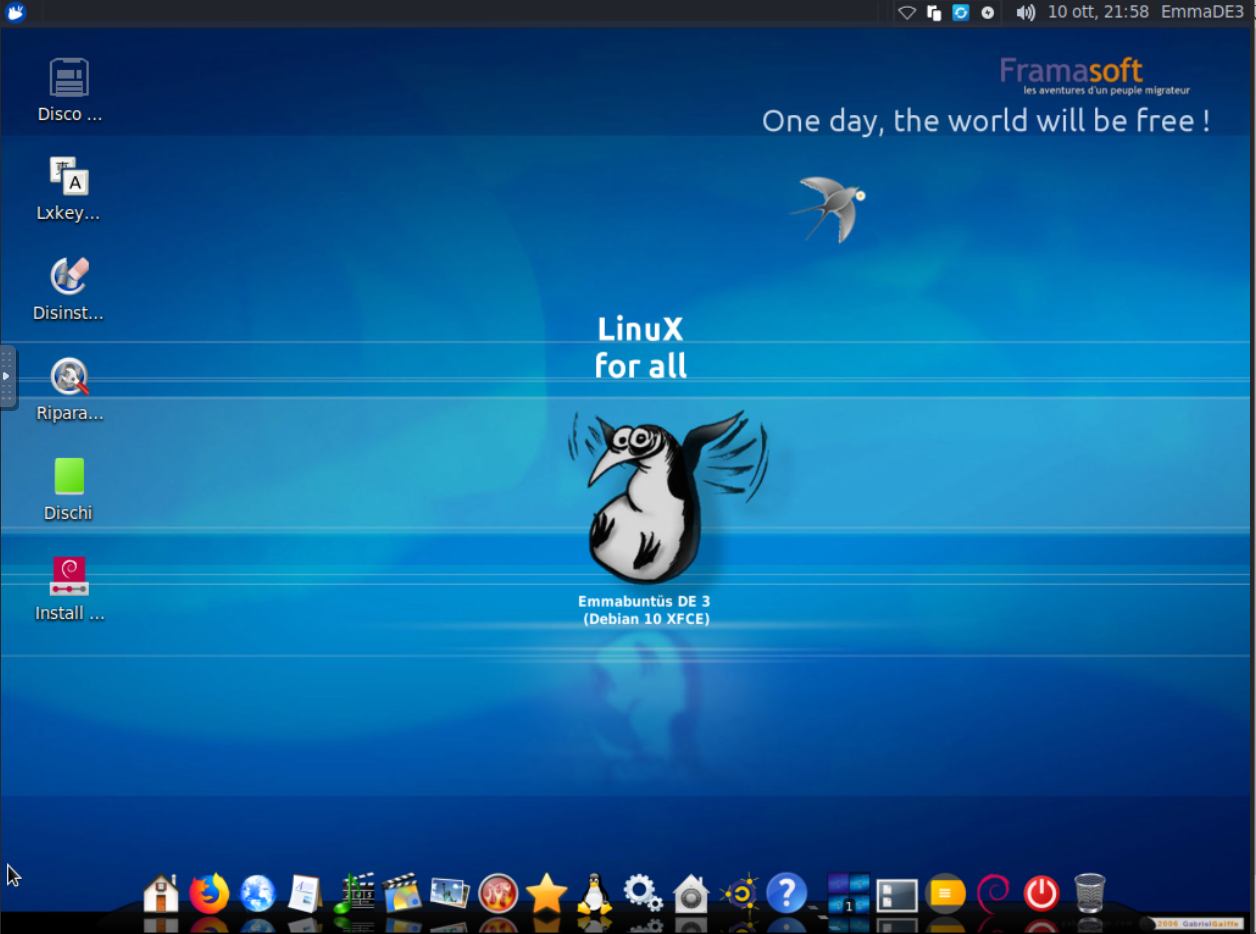Click the volume speaker icon
The height and width of the screenshot is (934, 1256).
(1025, 12)
